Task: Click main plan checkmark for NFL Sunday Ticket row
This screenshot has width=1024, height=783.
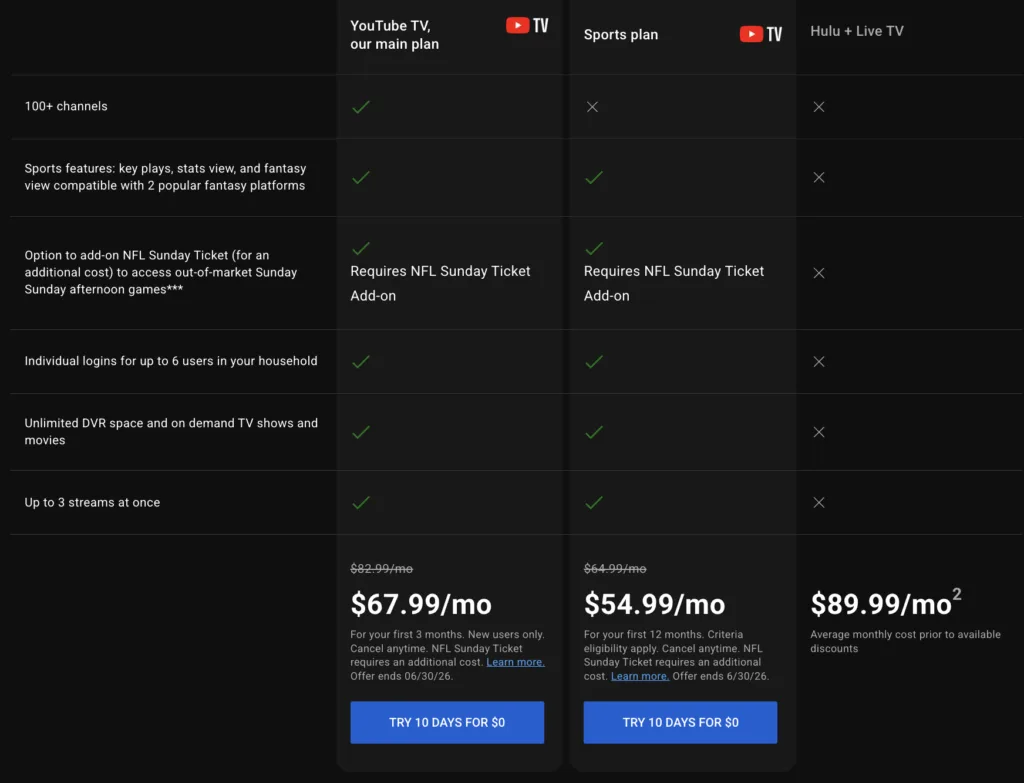Action: pos(361,248)
